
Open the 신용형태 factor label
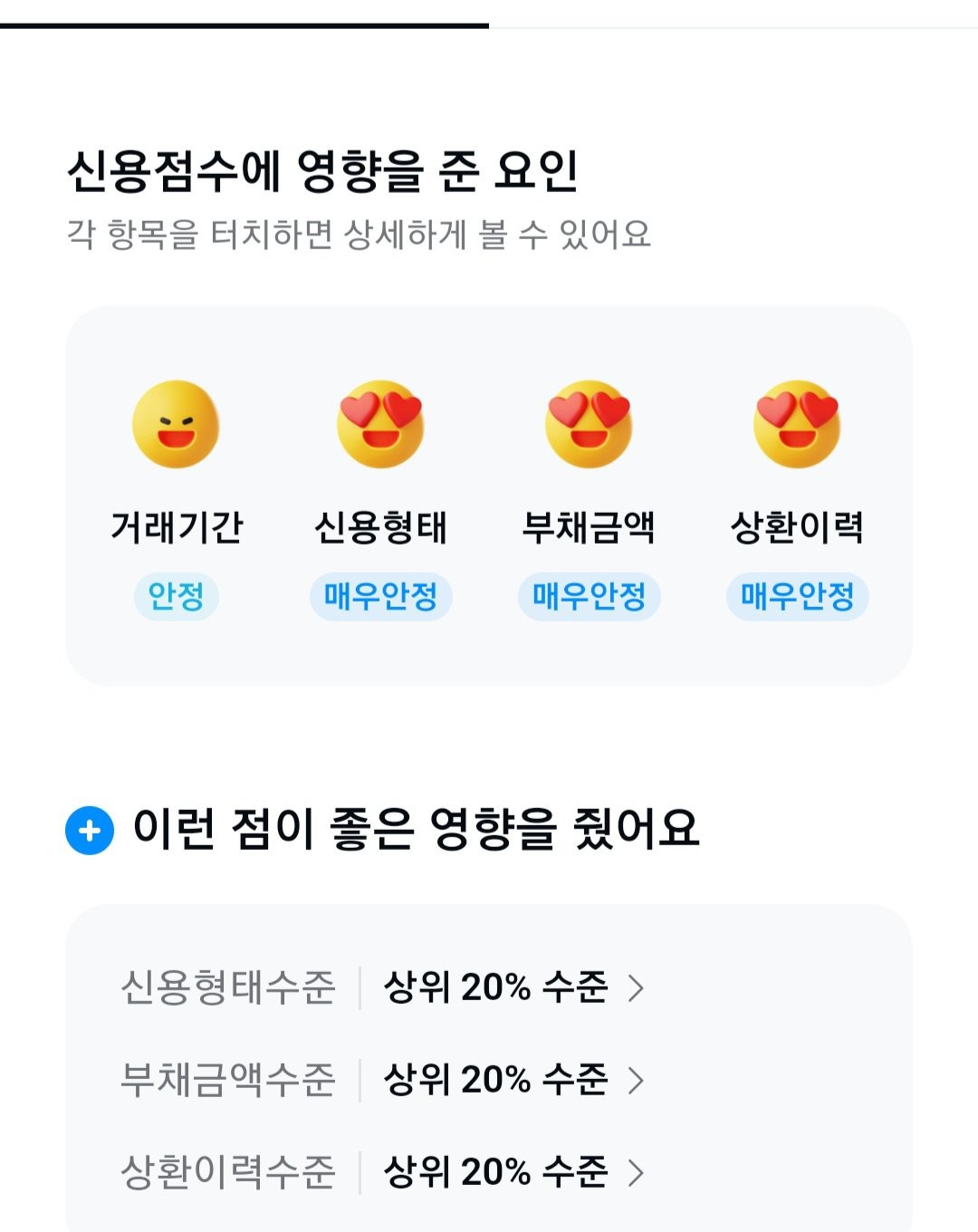coord(380,527)
